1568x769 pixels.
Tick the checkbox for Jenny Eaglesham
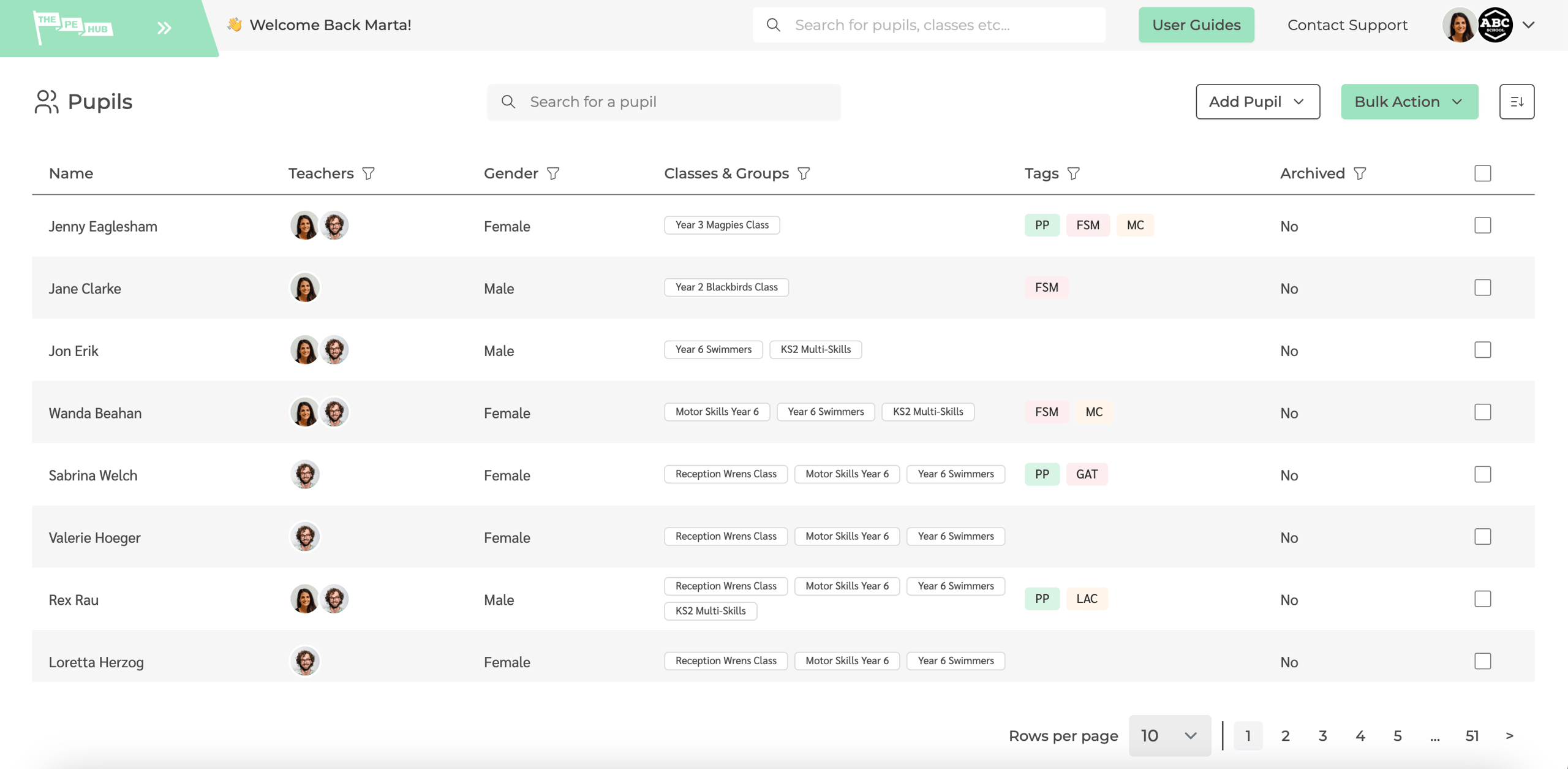coord(1482,225)
